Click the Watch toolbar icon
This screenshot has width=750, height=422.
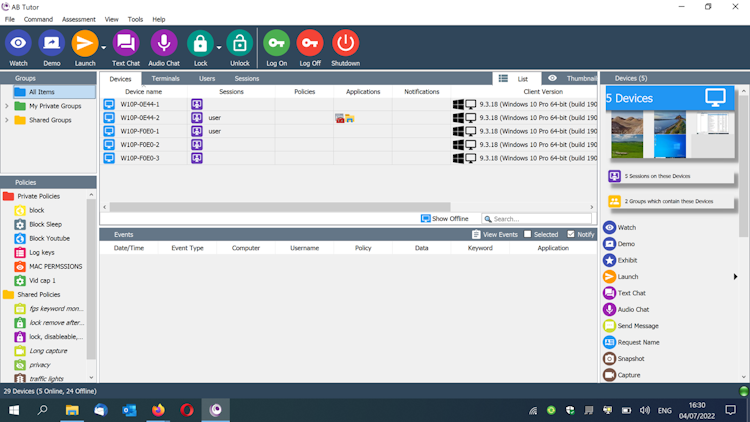click(18, 44)
